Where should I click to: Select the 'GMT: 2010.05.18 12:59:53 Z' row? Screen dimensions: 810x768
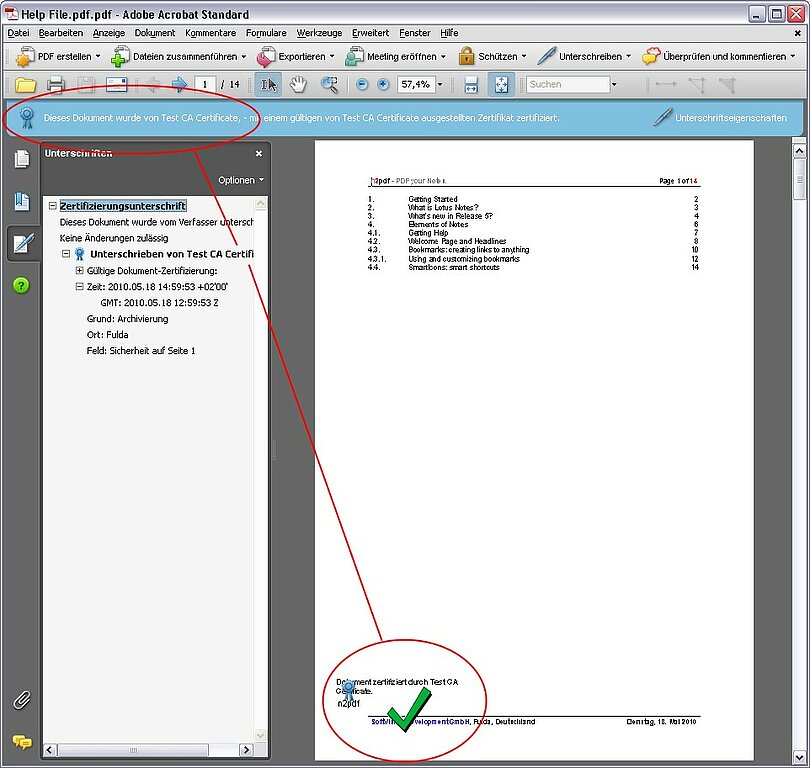(x=159, y=303)
